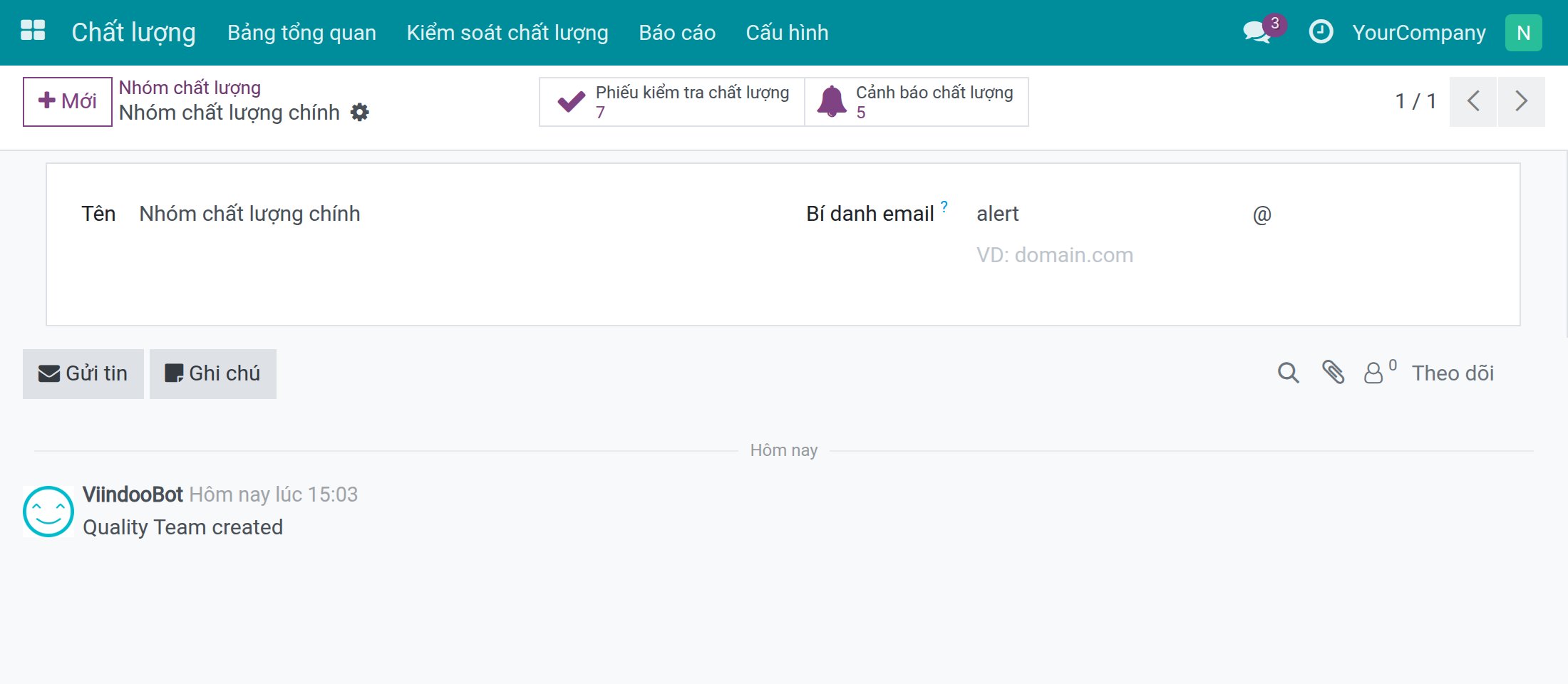Open Phiếu kiểm tra chất lượng stat button

pyautogui.click(x=672, y=102)
